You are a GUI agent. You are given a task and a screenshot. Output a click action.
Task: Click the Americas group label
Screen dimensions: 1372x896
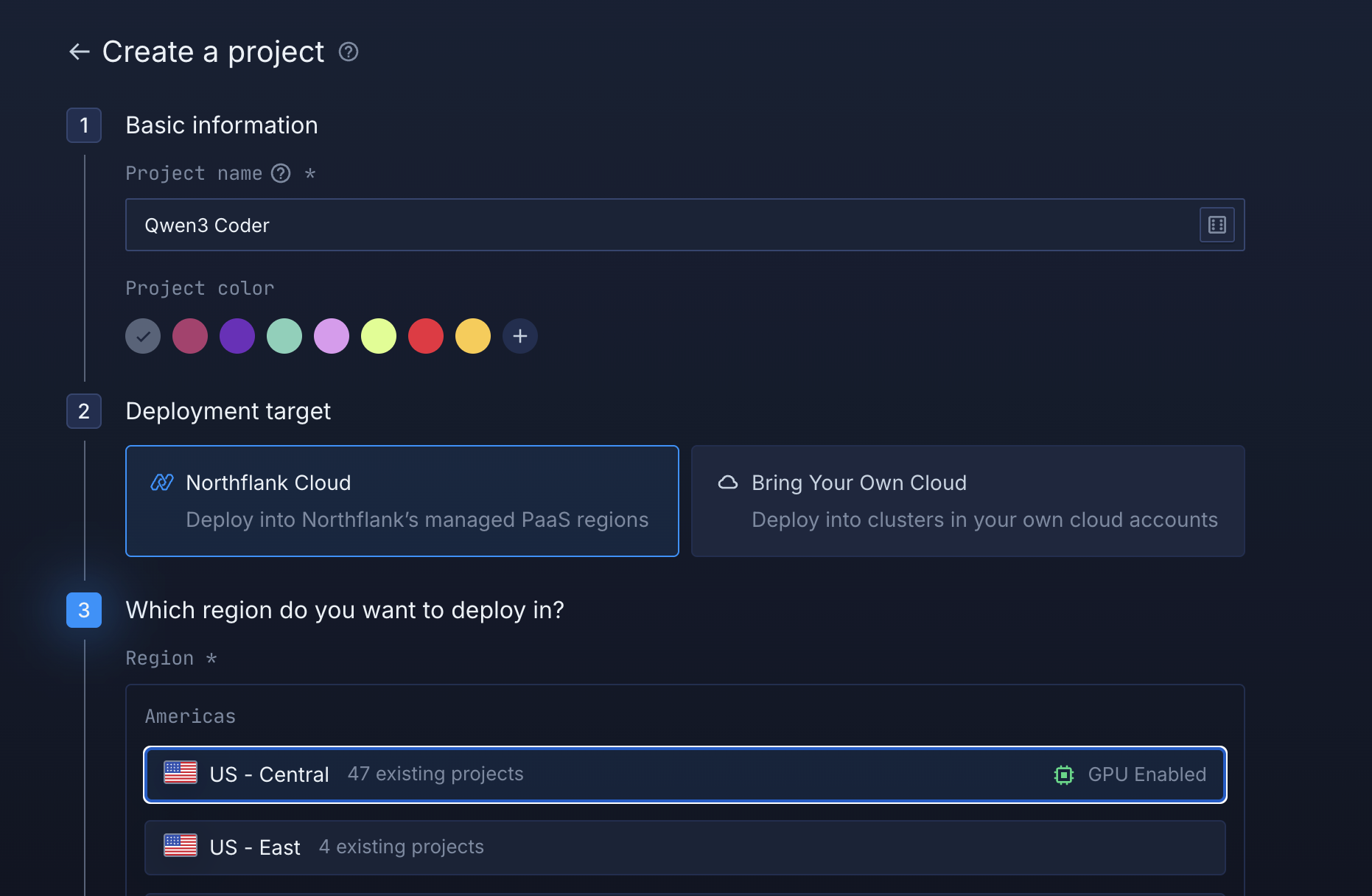pyautogui.click(x=191, y=716)
